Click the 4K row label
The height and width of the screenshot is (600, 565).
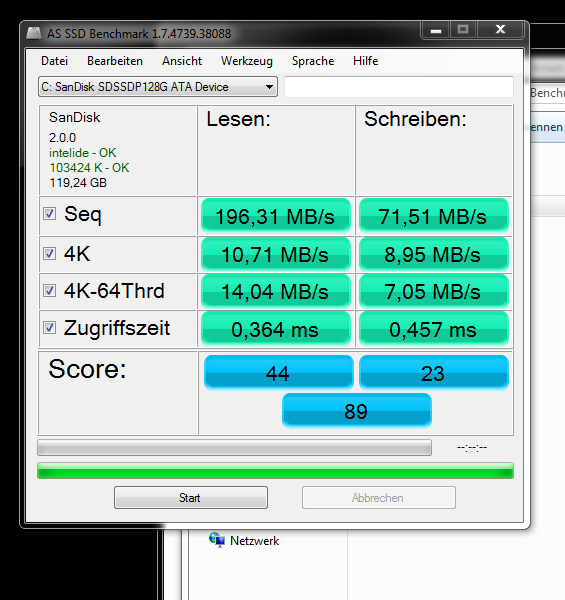coord(77,253)
